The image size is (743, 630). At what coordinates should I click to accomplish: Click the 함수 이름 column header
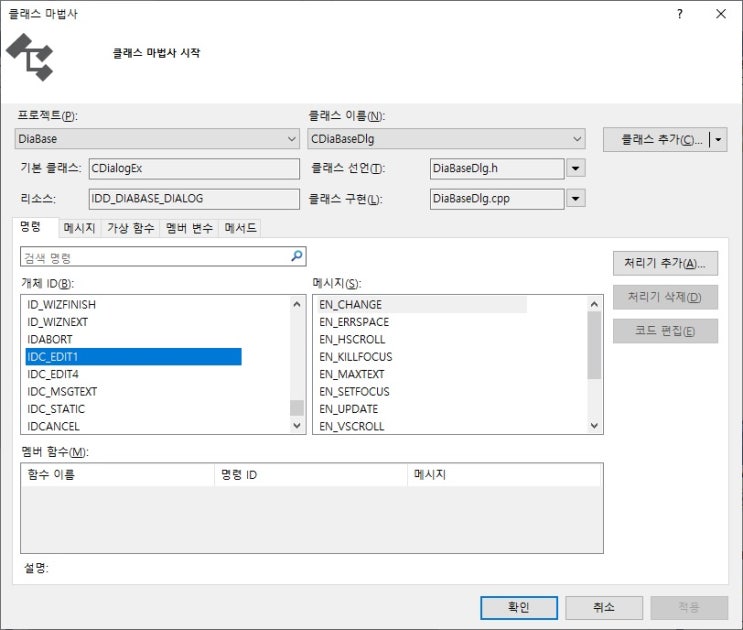tap(118, 475)
